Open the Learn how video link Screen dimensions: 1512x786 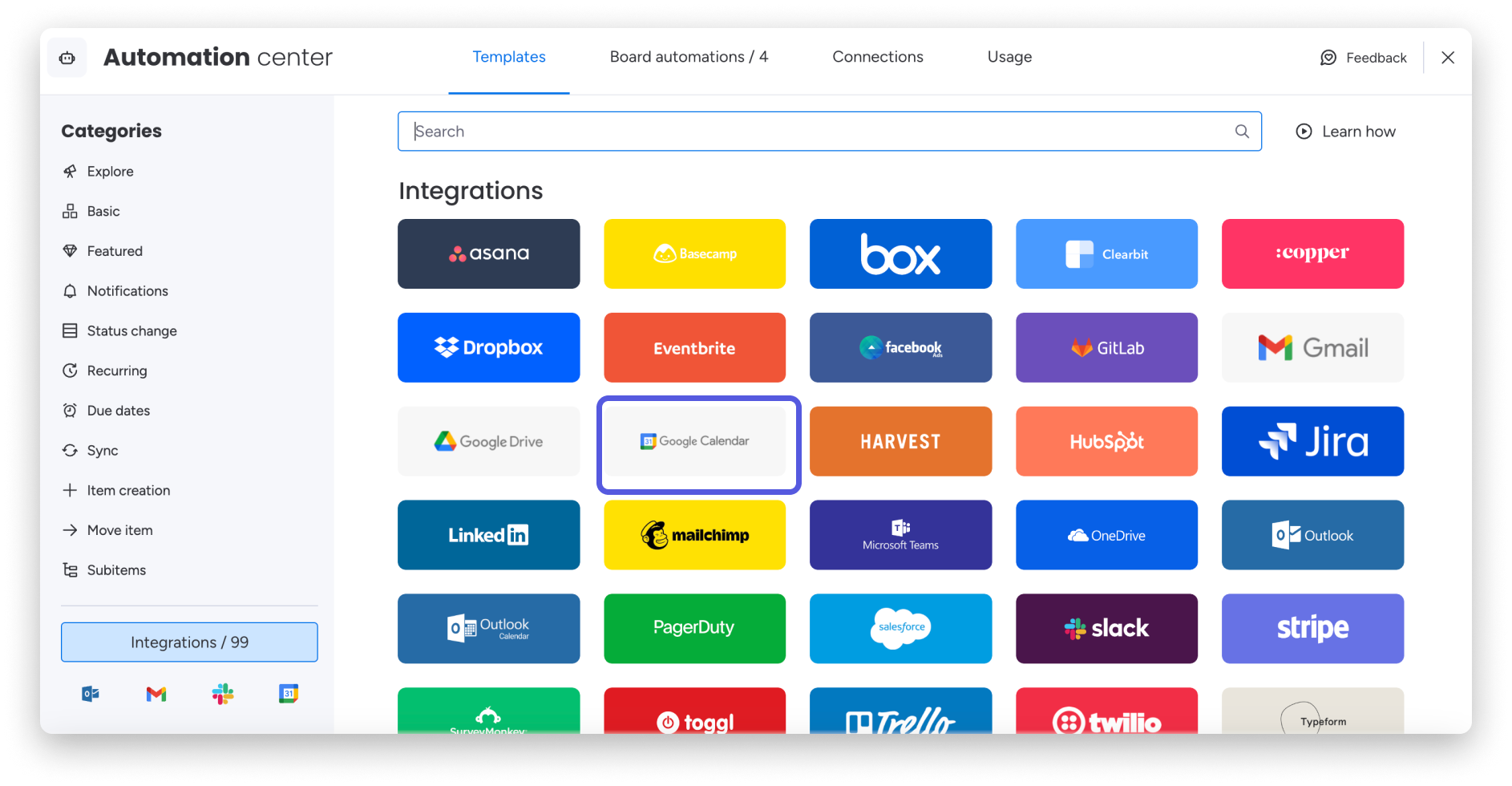(x=1346, y=132)
